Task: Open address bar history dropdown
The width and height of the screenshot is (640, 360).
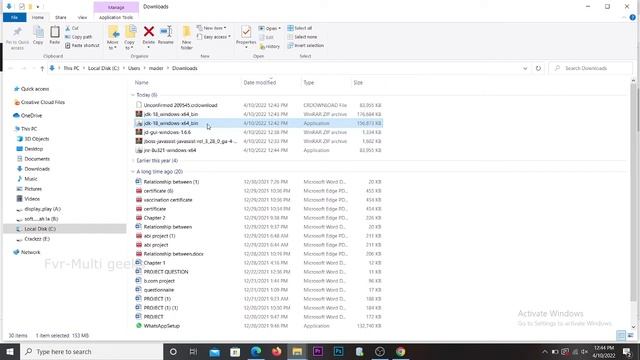Action: [525, 69]
